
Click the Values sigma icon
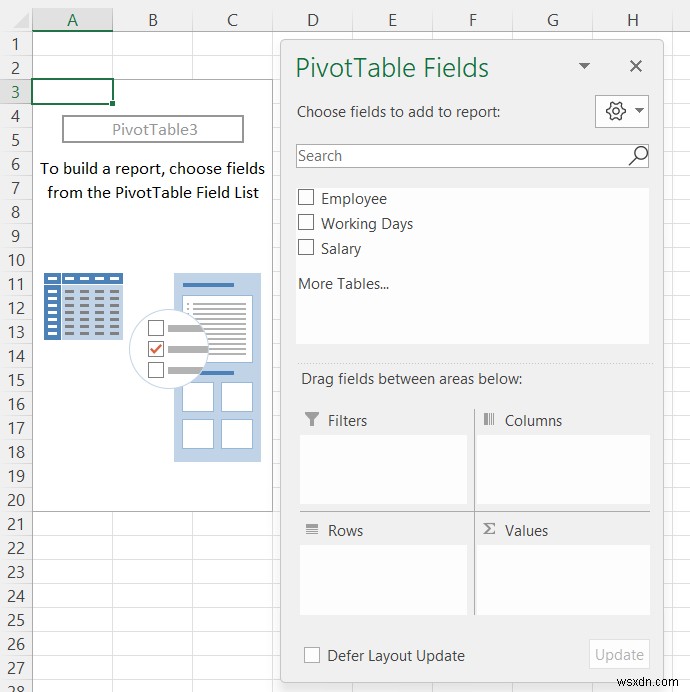point(489,529)
